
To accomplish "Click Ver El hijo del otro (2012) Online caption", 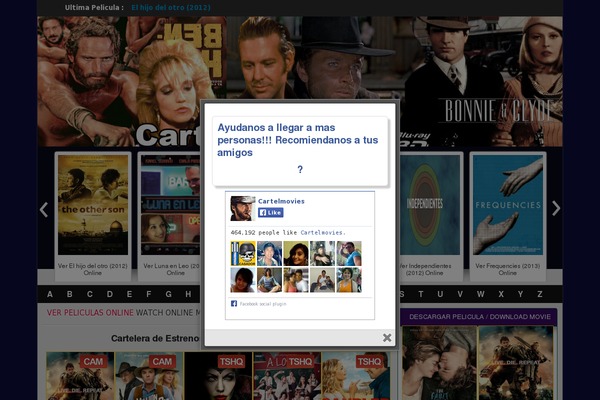I will pos(93,269).
